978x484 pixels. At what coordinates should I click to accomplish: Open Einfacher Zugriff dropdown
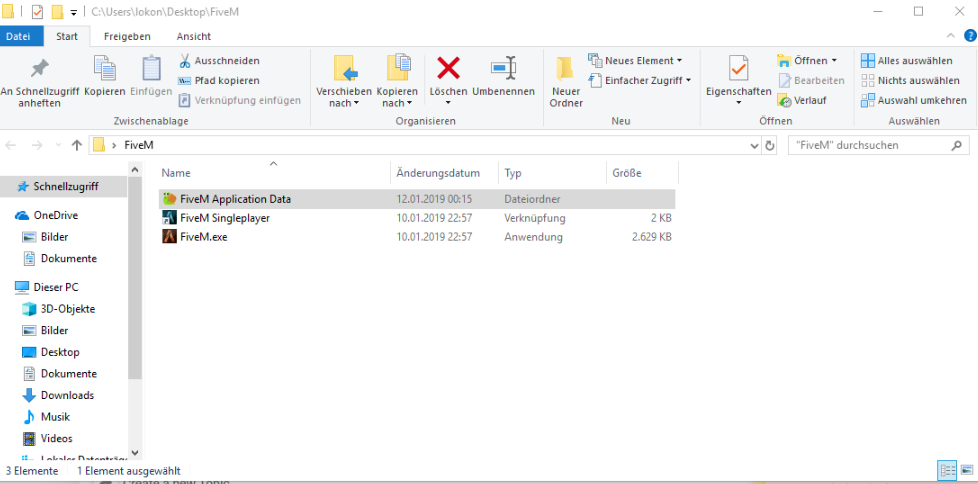(x=640, y=80)
